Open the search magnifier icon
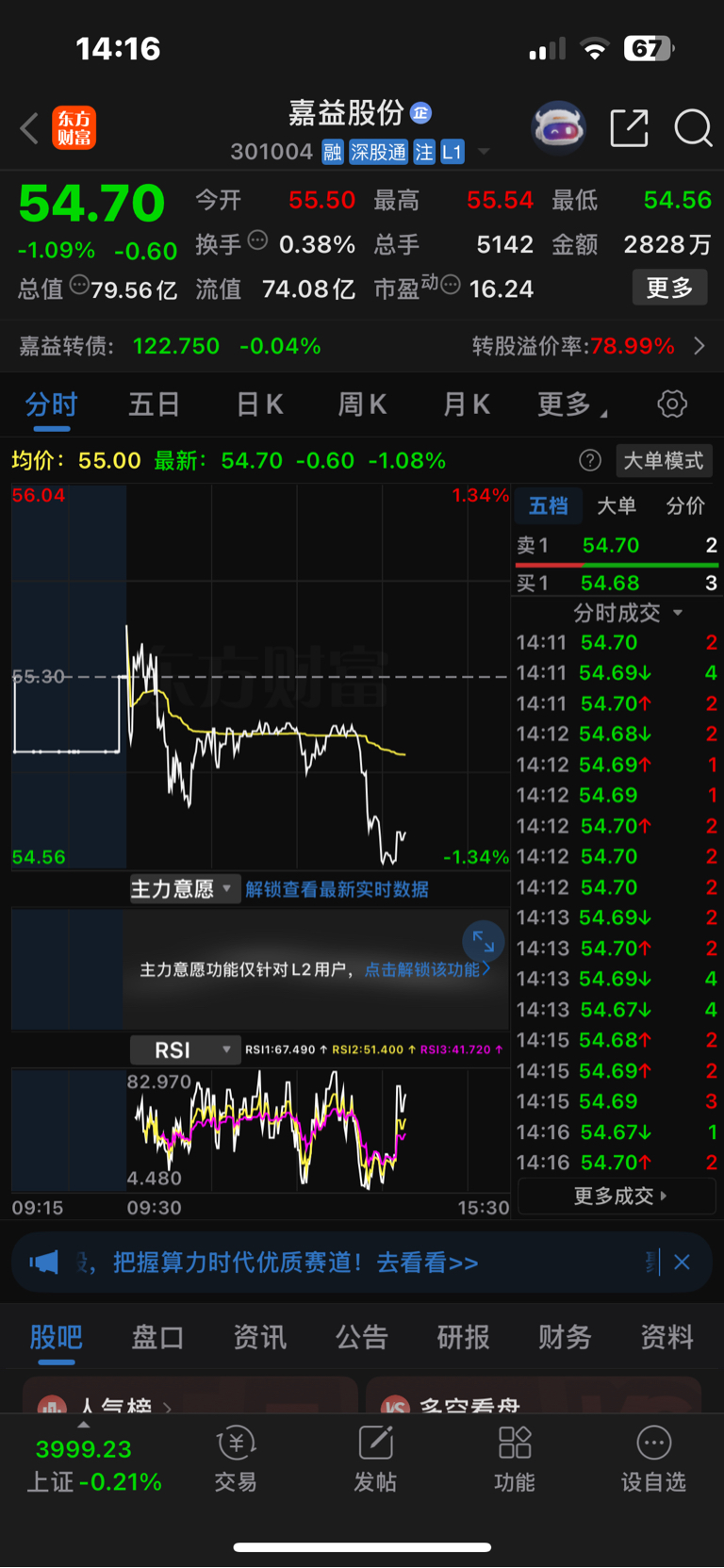Image resolution: width=724 pixels, height=1568 pixels. (x=693, y=128)
